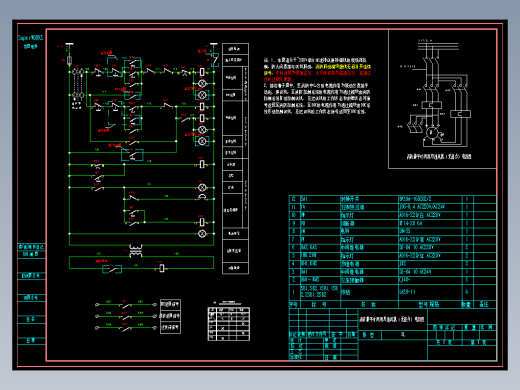Select the indicator lamp on the lowest lamp rung
Image resolution: width=520 pixels, height=390 pixels.
(x=202, y=234)
